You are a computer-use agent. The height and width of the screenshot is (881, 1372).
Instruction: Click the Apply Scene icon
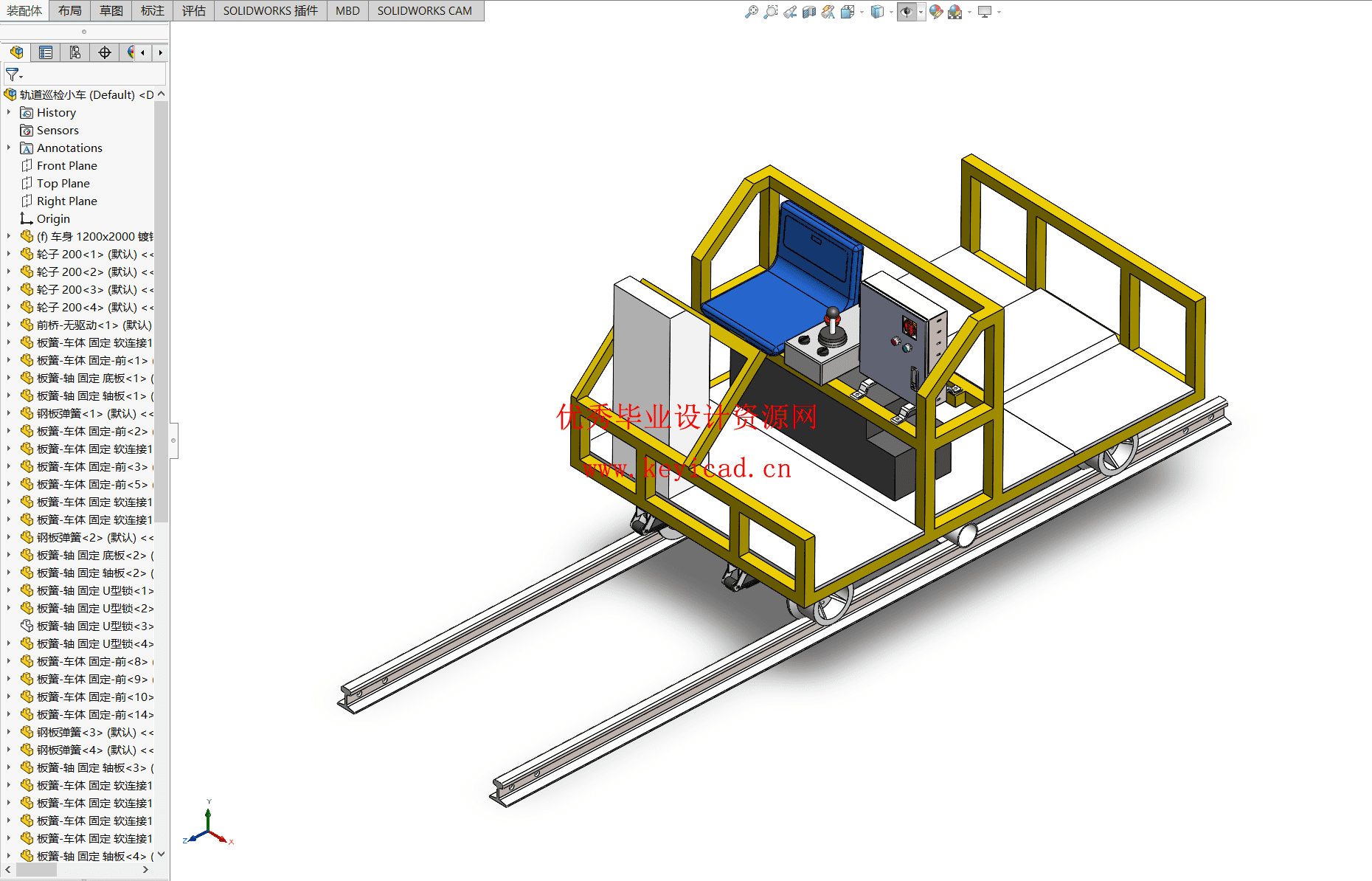(955, 12)
